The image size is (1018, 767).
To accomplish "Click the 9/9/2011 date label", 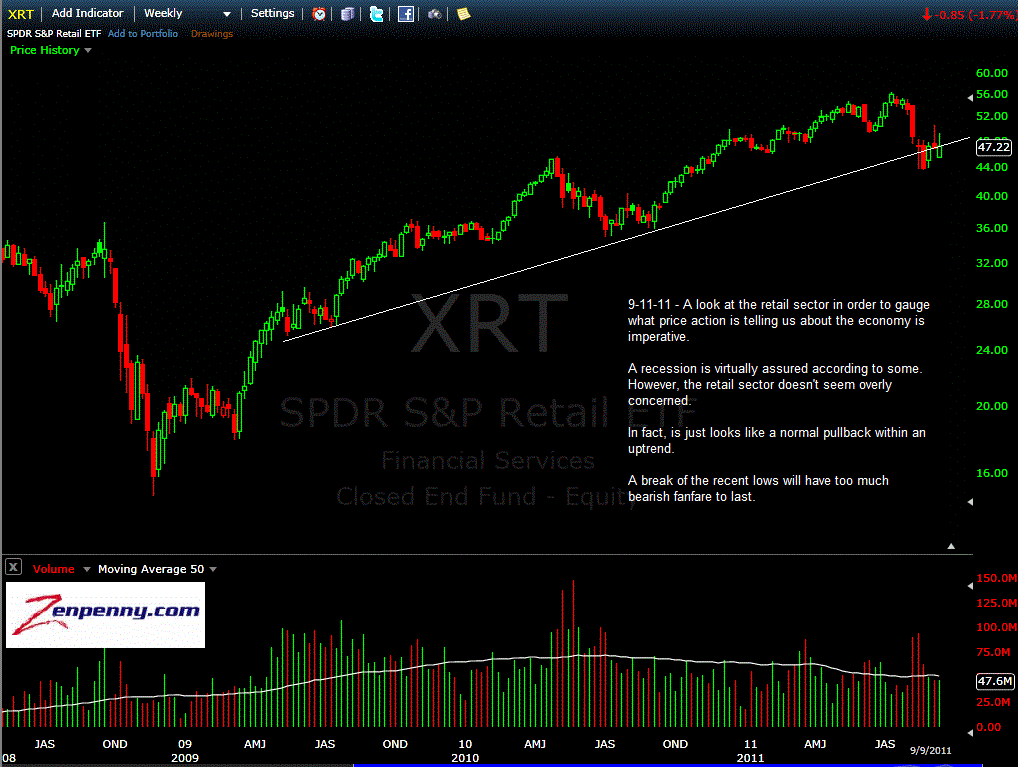I will coord(930,750).
